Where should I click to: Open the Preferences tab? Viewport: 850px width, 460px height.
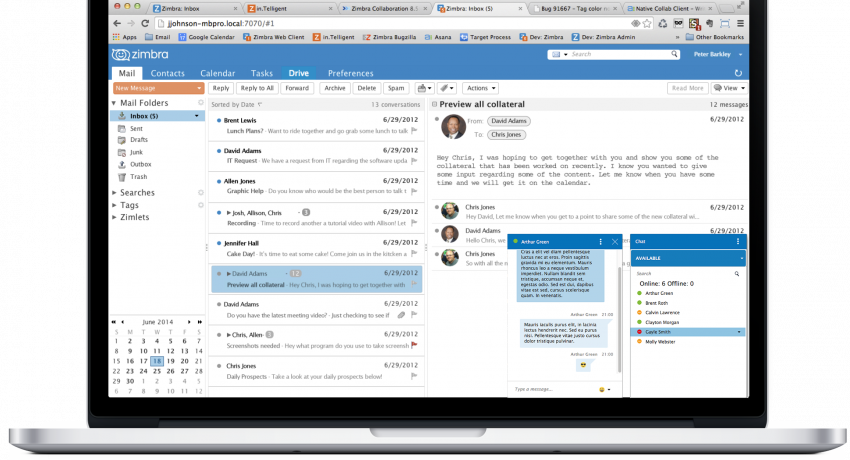tap(350, 73)
